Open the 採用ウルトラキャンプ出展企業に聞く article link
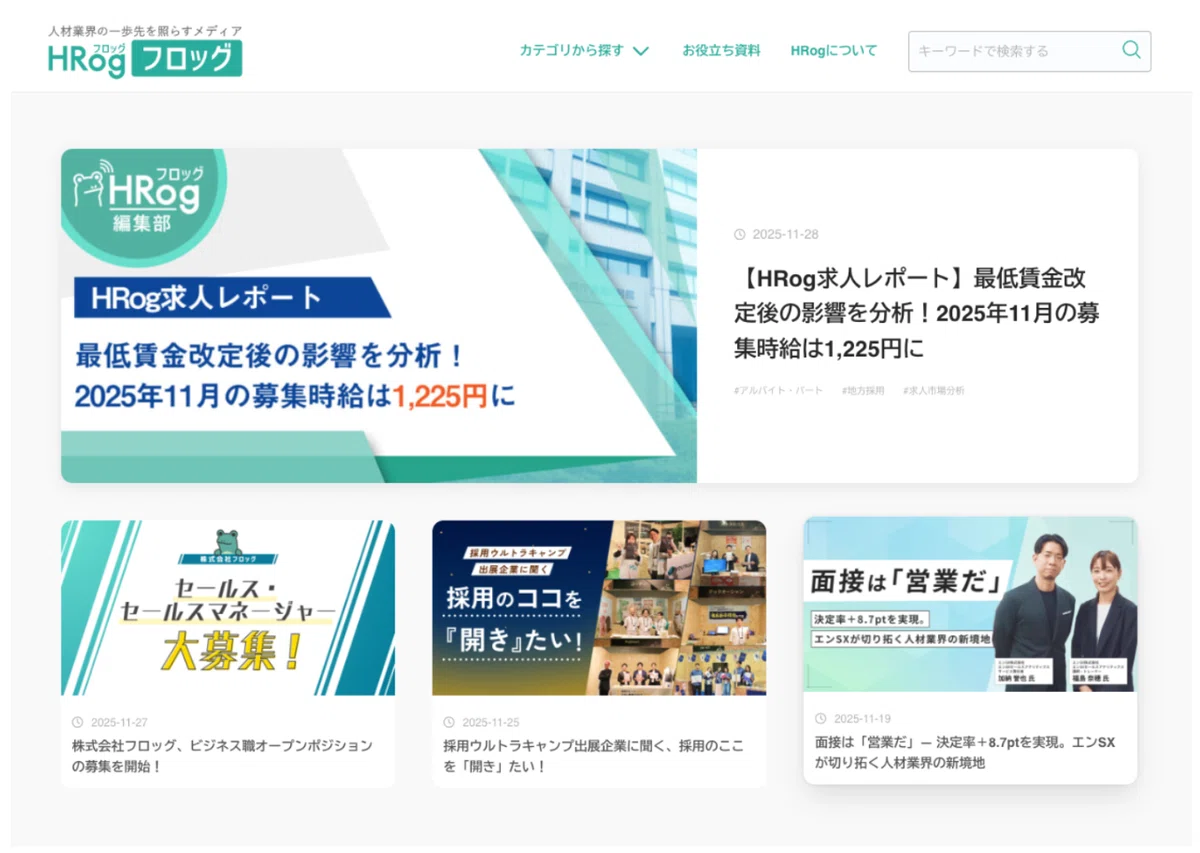 point(594,756)
